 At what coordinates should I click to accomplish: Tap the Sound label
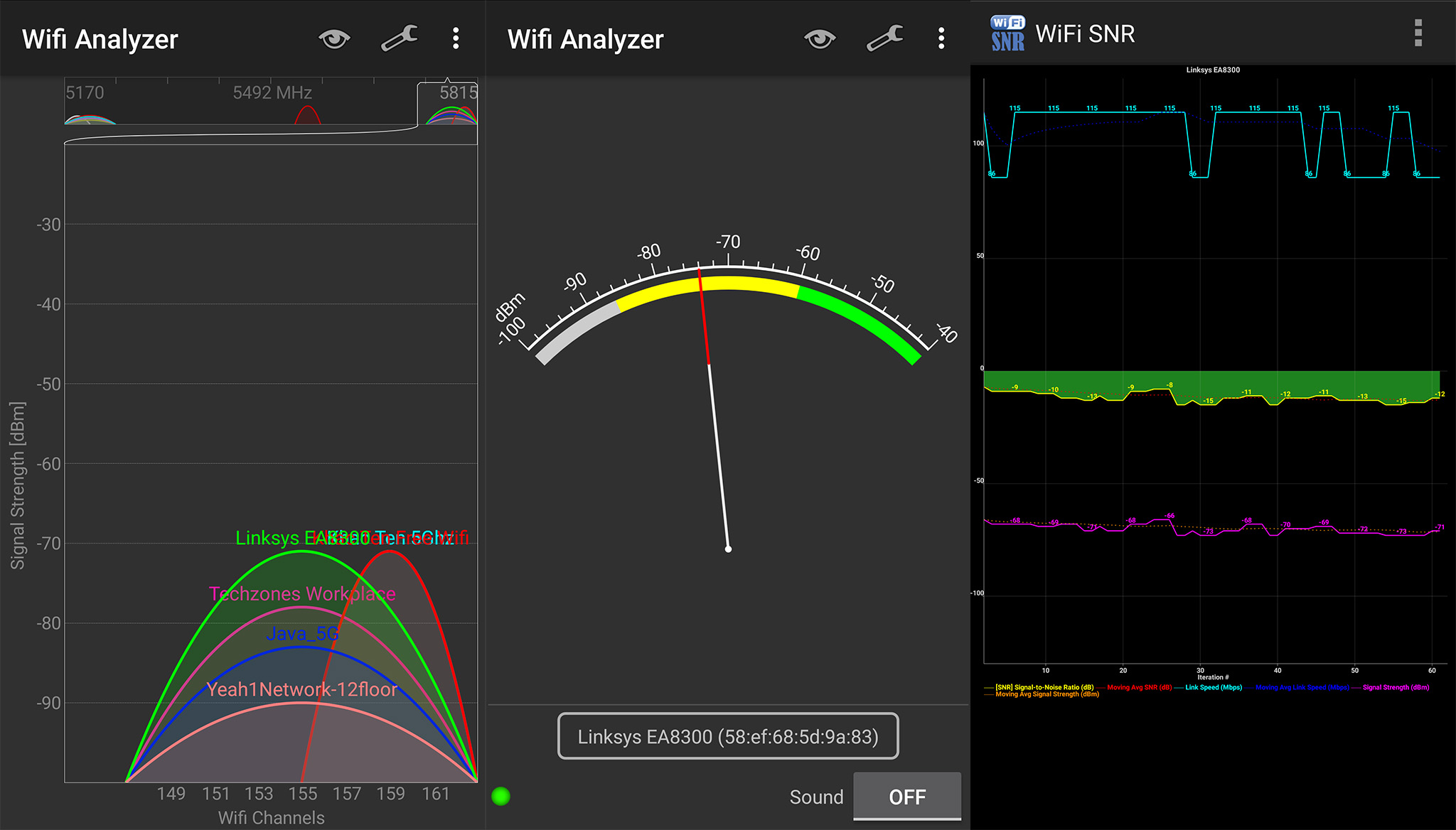816,797
